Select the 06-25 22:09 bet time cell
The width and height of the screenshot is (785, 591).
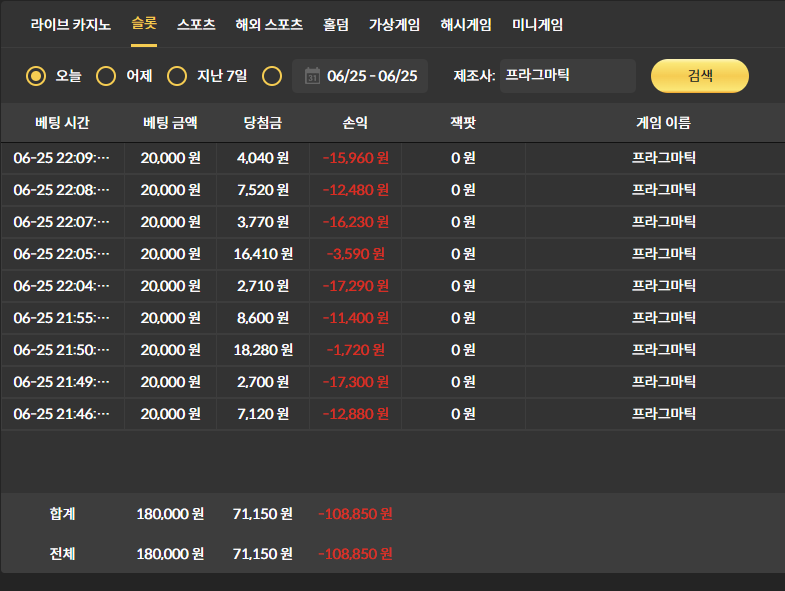(x=62, y=158)
